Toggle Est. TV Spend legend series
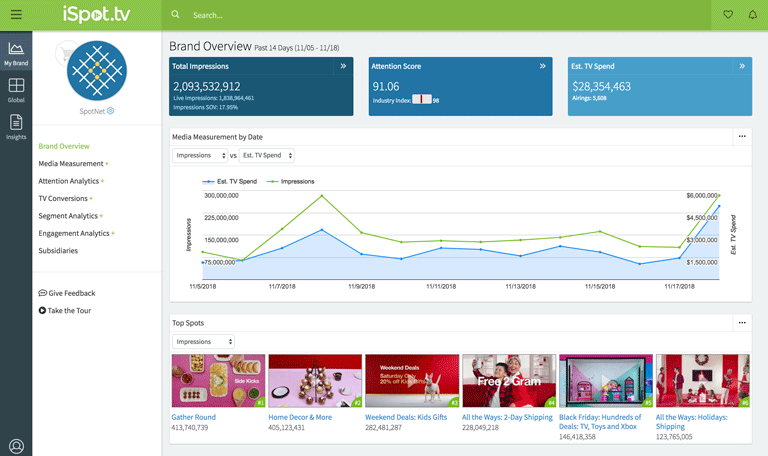 tap(230, 182)
